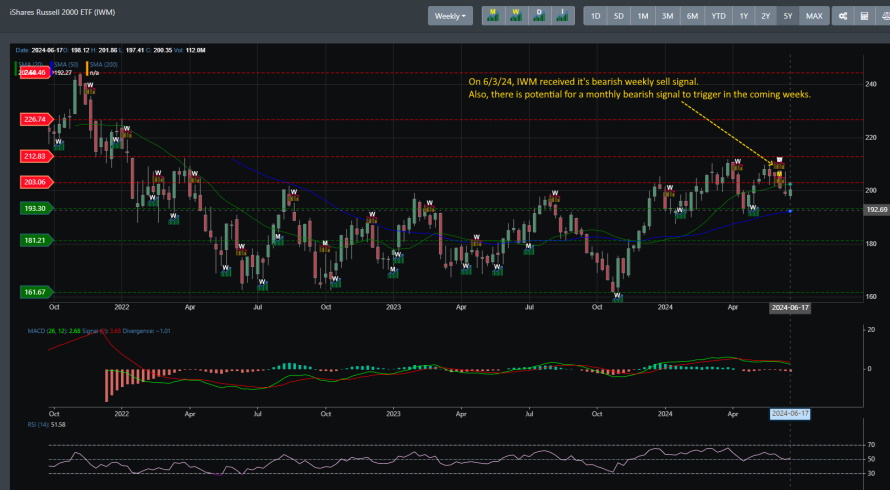The image size is (890, 490).
Task: Click the SMA (200) legend entry
Action: coord(103,65)
